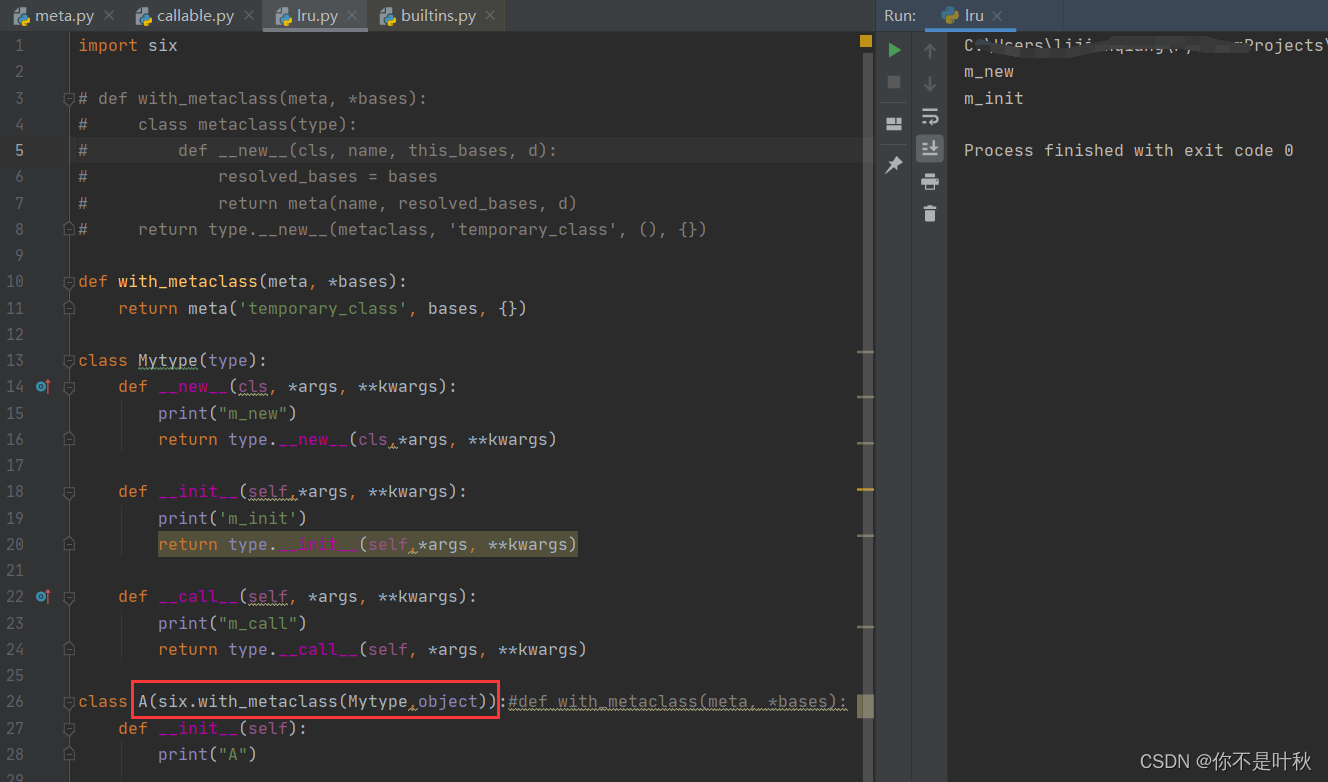Rerun lru with the green play icon
The width and height of the screenshot is (1328, 782).
pyautogui.click(x=894, y=50)
